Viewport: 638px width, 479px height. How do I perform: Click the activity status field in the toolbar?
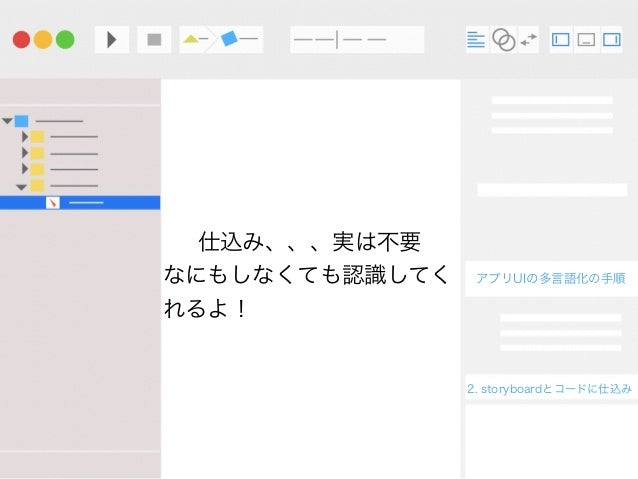(x=357, y=40)
